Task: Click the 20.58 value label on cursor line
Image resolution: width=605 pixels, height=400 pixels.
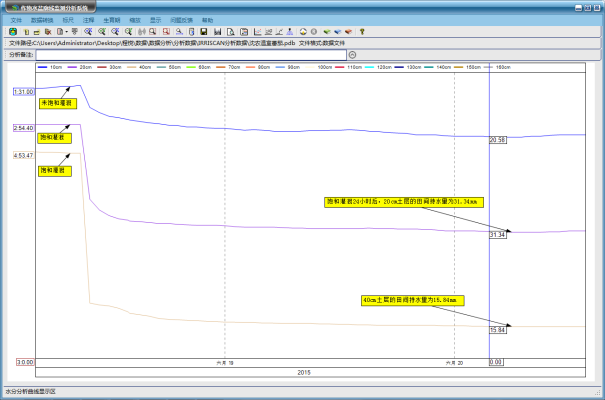Action: pos(498,140)
